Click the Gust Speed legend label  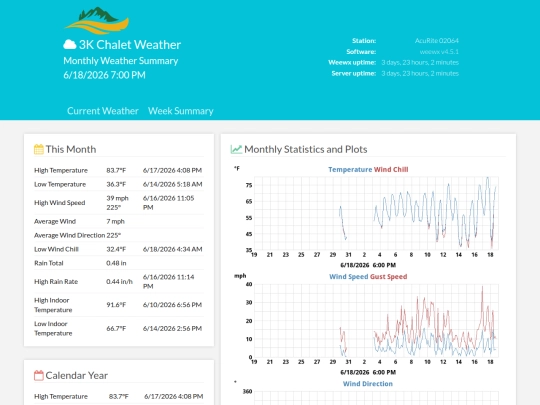coord(388,277)
